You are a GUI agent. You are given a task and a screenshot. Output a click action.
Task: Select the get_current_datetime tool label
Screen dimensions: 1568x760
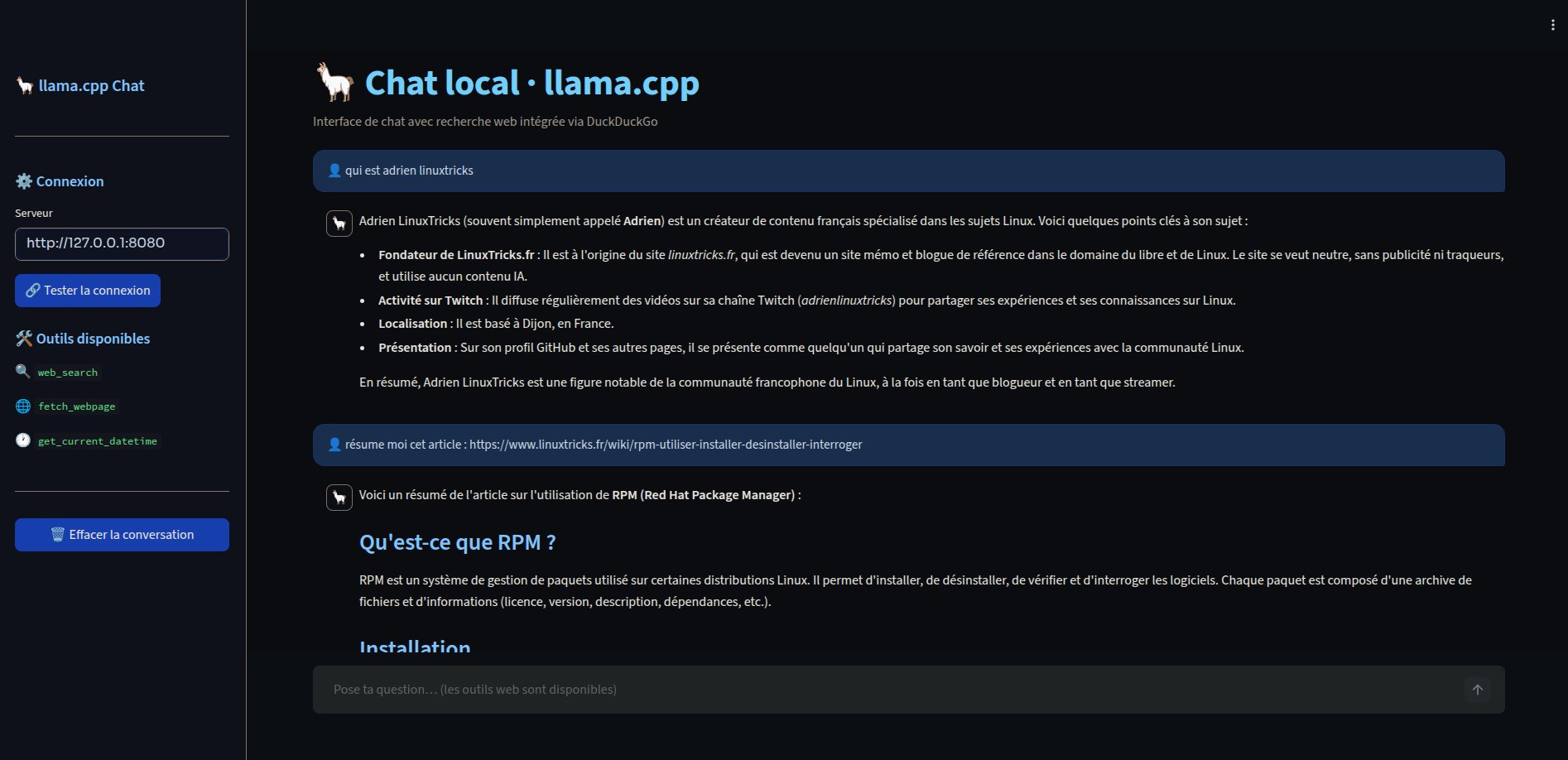point(98,441)
